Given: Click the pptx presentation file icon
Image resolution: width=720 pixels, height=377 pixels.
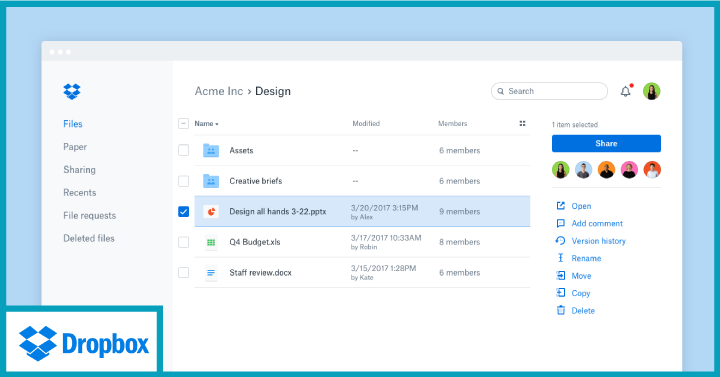Looking at the screenshot, I should tap(211, 211).
